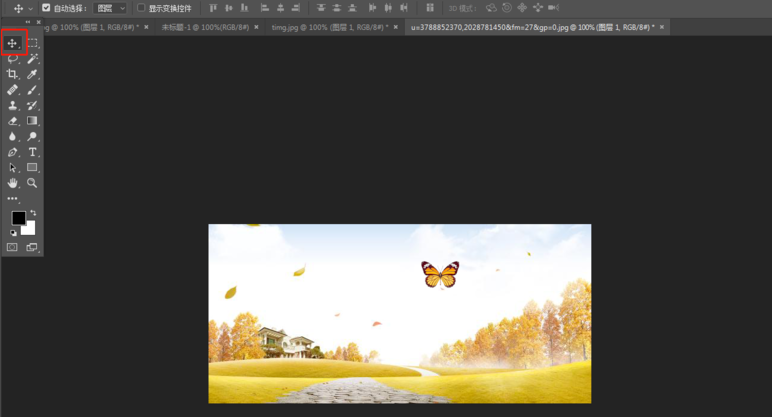Open the 图层 auto-select dropdown
This screenshot has height=417, width=772.
(110, 8)
